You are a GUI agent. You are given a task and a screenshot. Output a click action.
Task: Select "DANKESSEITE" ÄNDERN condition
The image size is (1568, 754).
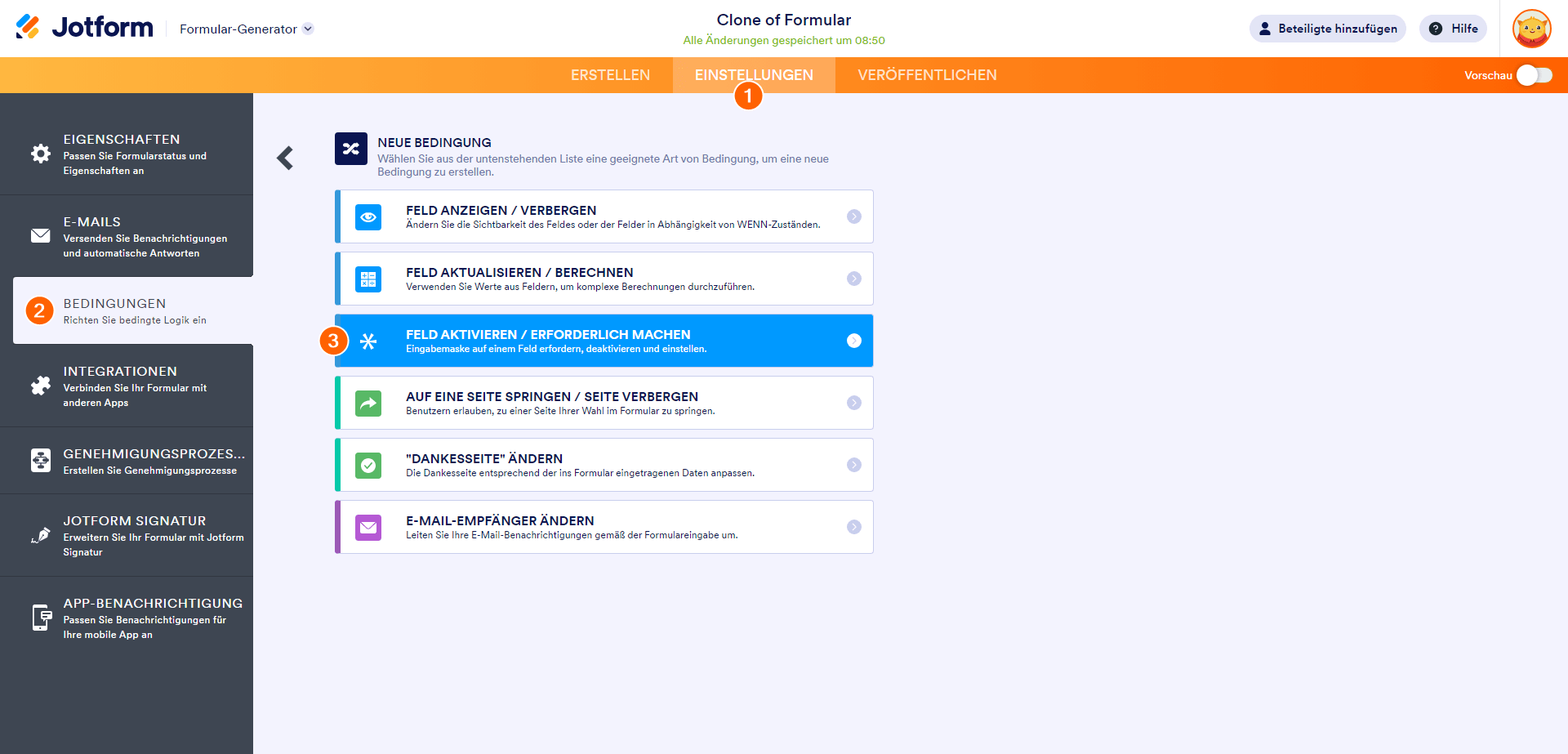[604, 465]
